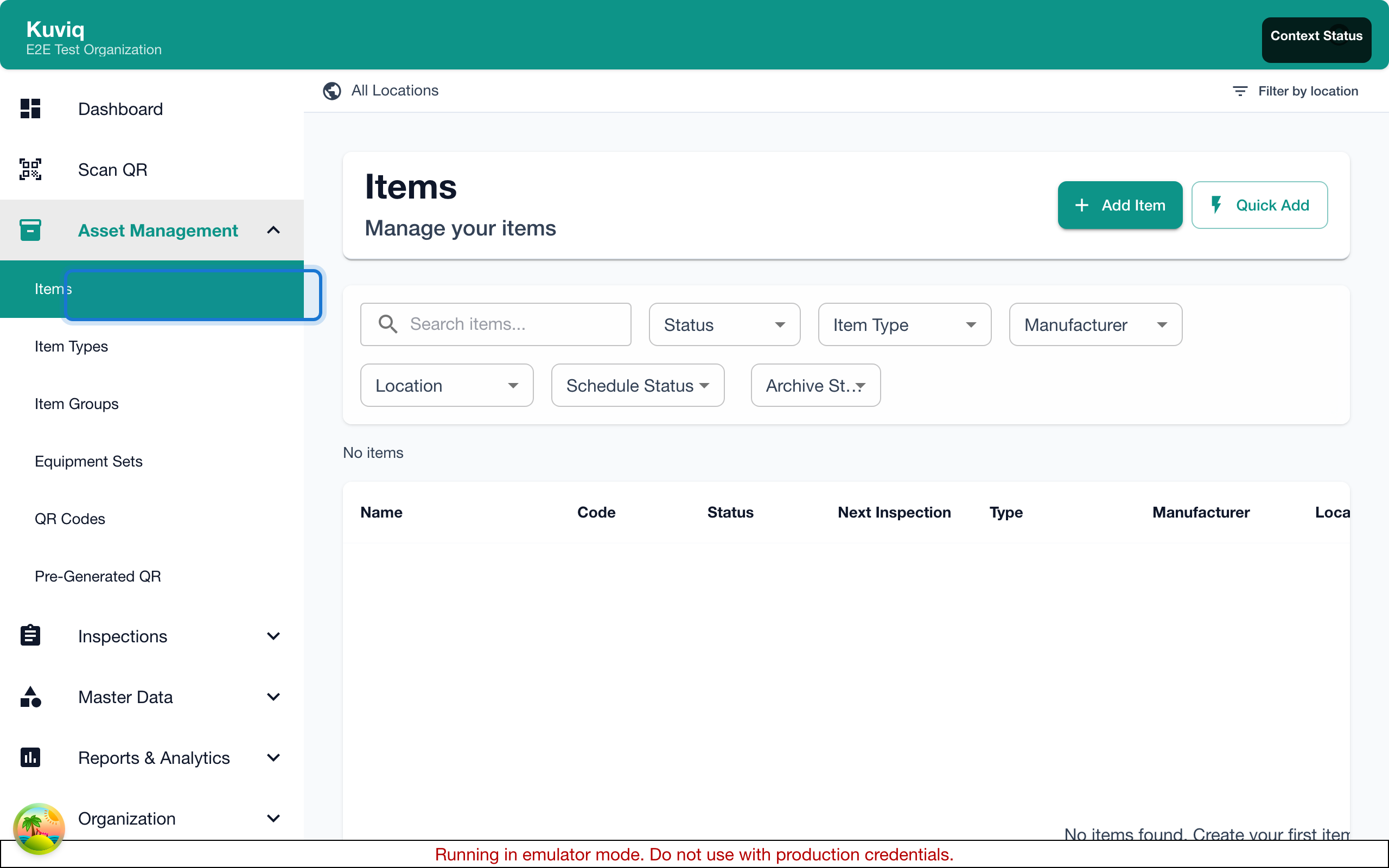Focus the Search items input field
This screenshot has width=1389, height=868.
click(496, 324)
